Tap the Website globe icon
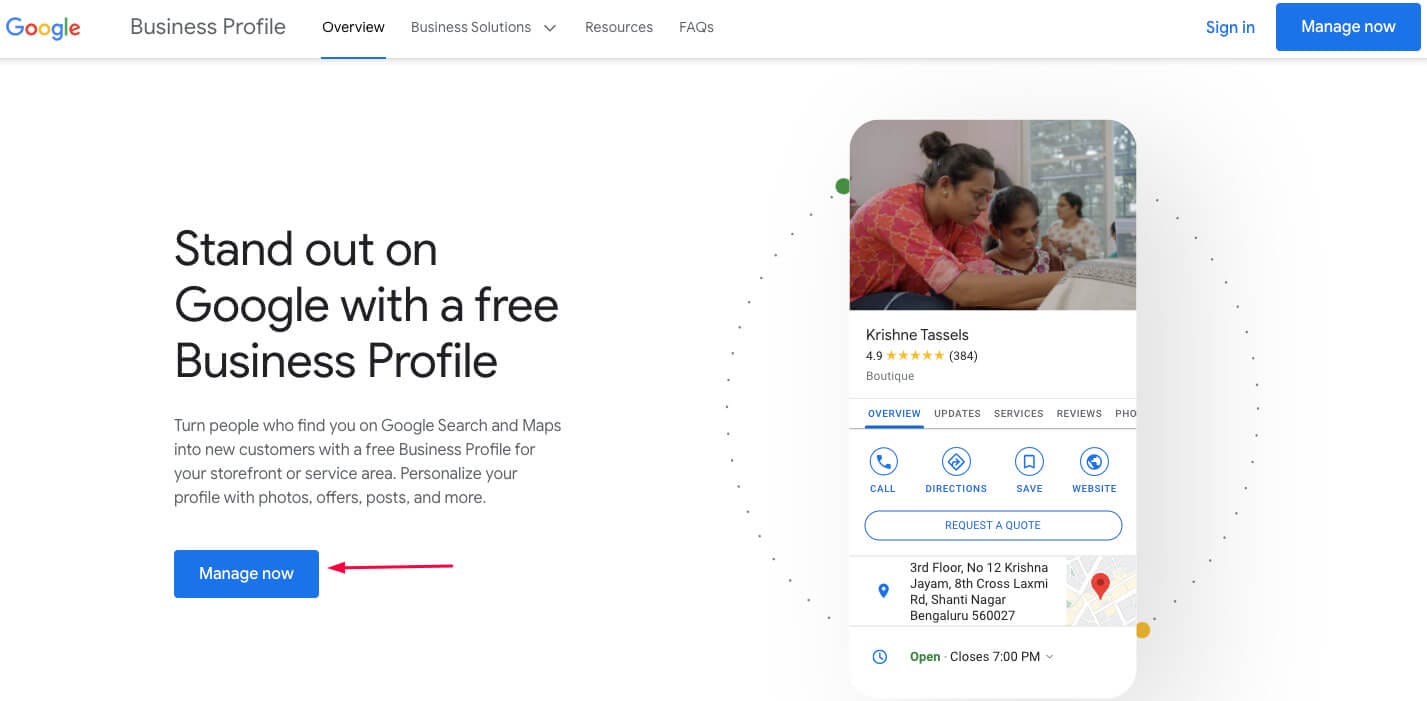 pos(1094,461)
